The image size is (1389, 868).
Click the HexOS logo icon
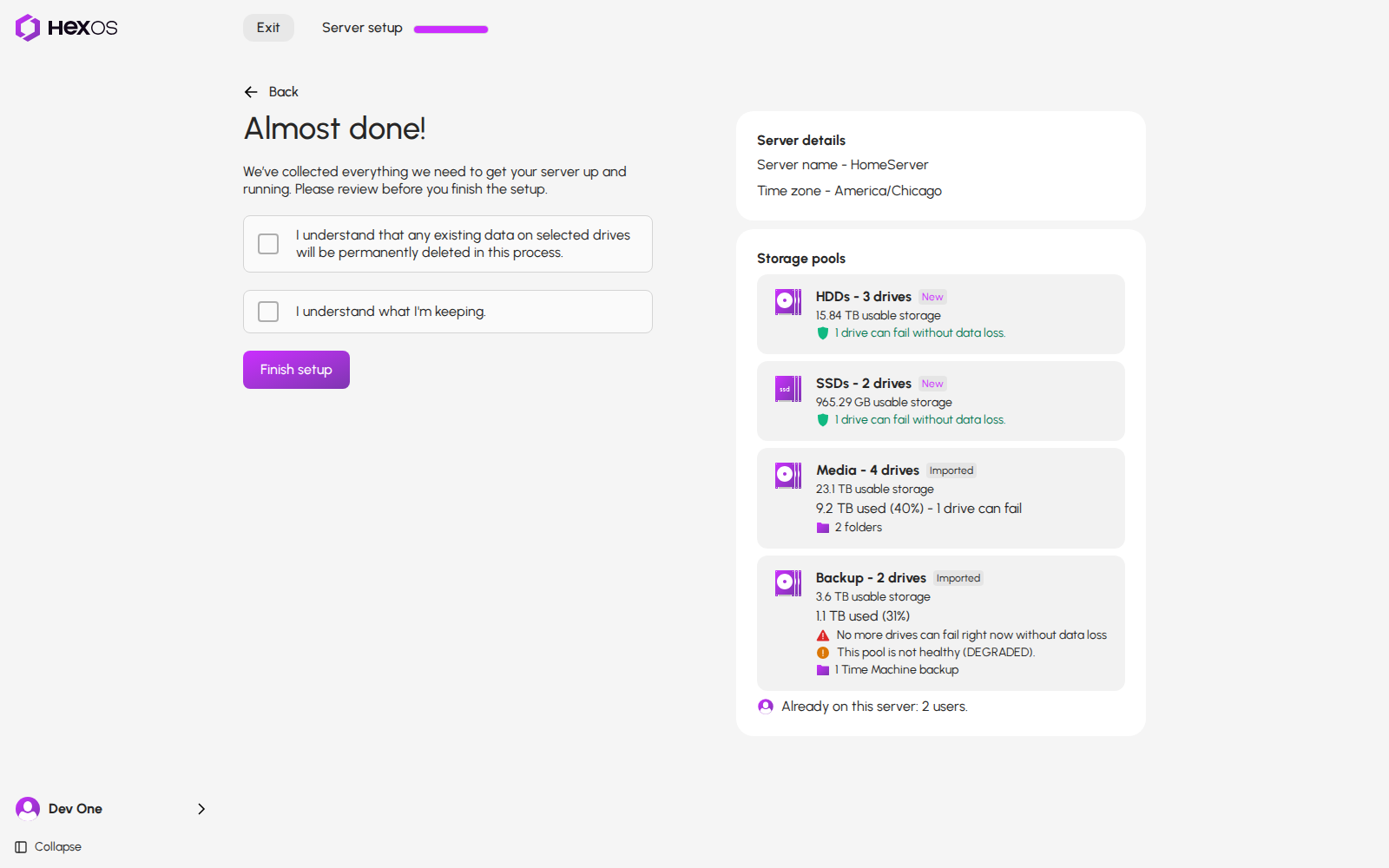coord(28,28)
